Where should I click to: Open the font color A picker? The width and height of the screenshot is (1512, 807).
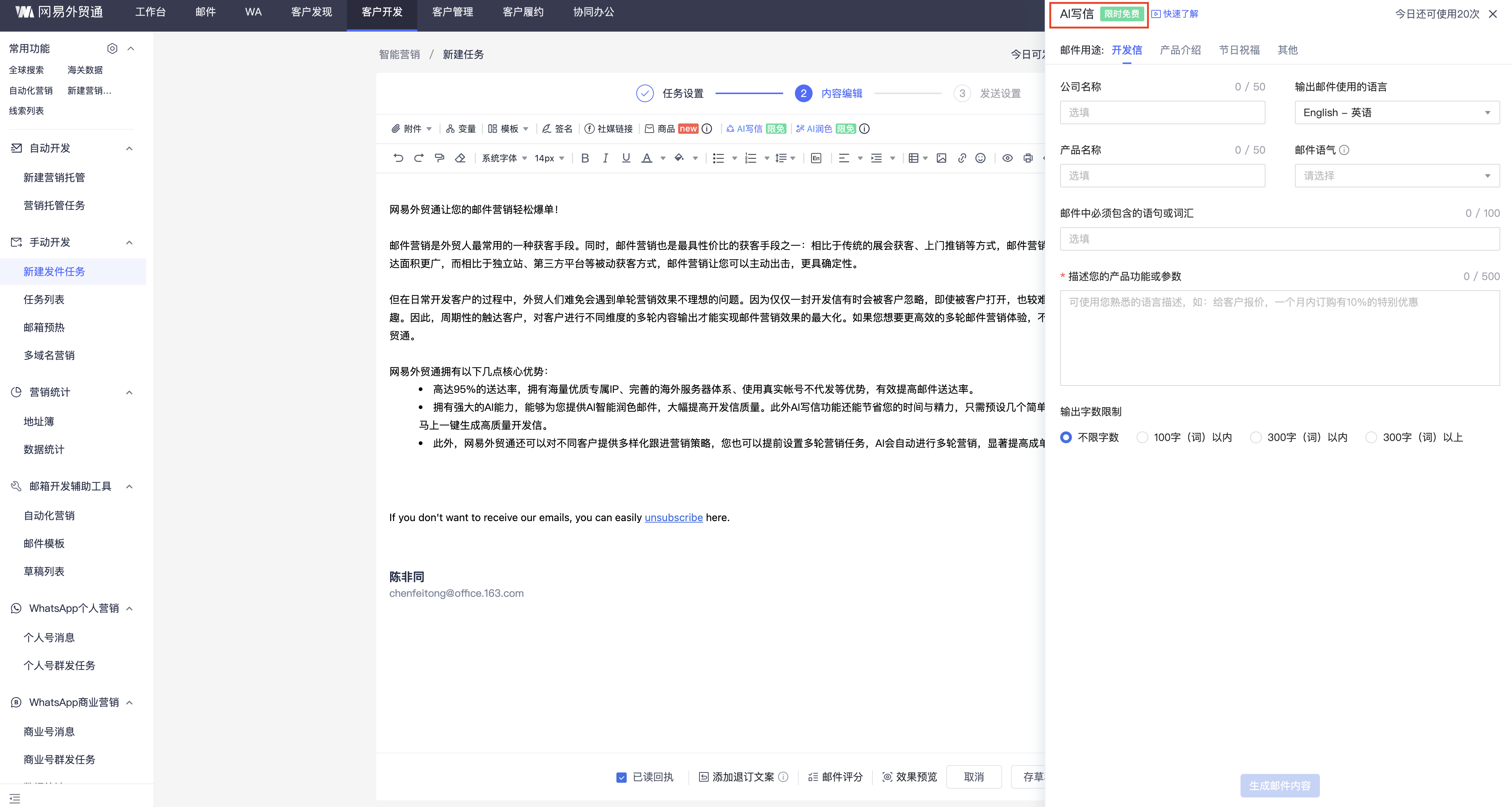[x=647, y=158]
